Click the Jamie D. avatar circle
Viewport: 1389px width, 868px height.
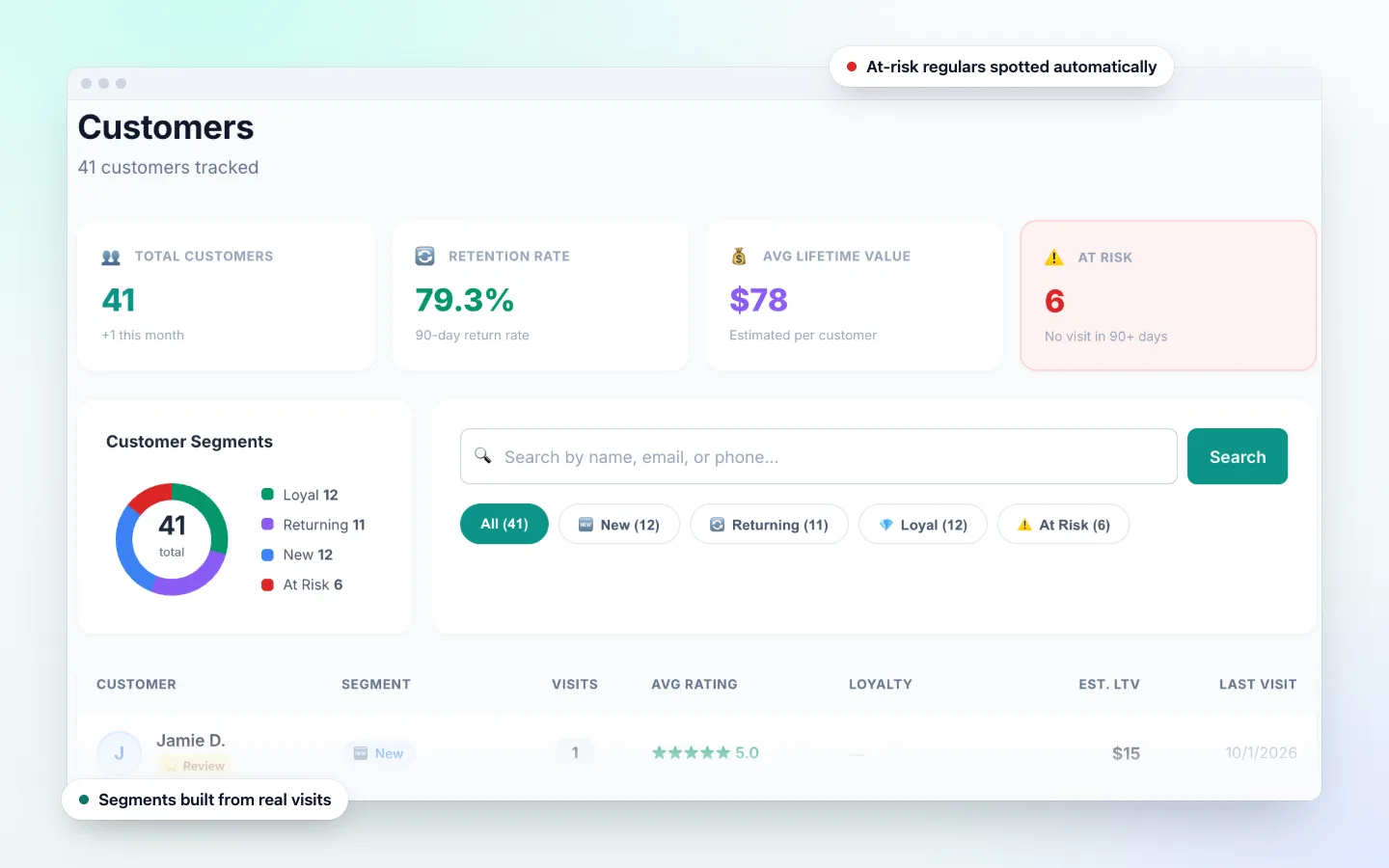[119, 753]
